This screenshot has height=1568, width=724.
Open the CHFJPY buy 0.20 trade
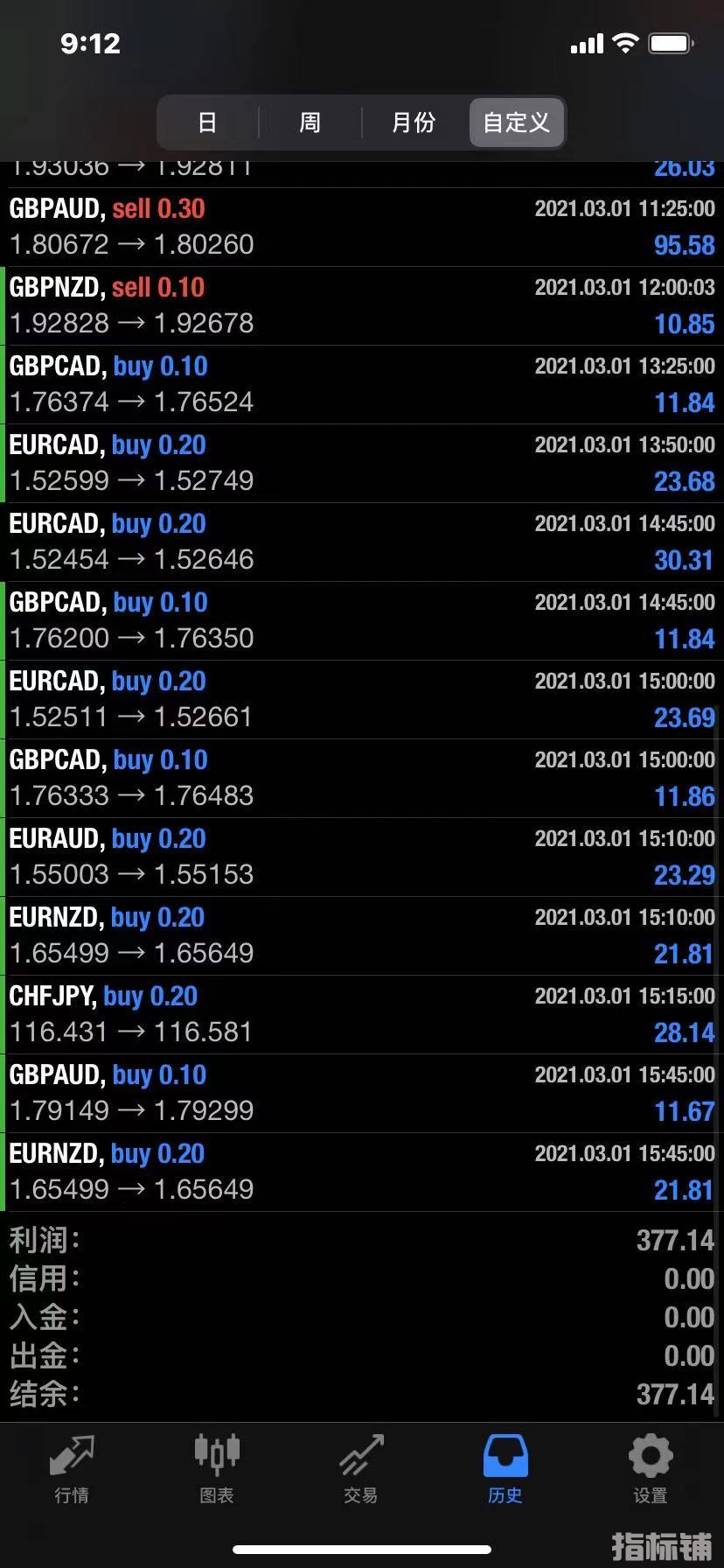[x=362, y=1014]
